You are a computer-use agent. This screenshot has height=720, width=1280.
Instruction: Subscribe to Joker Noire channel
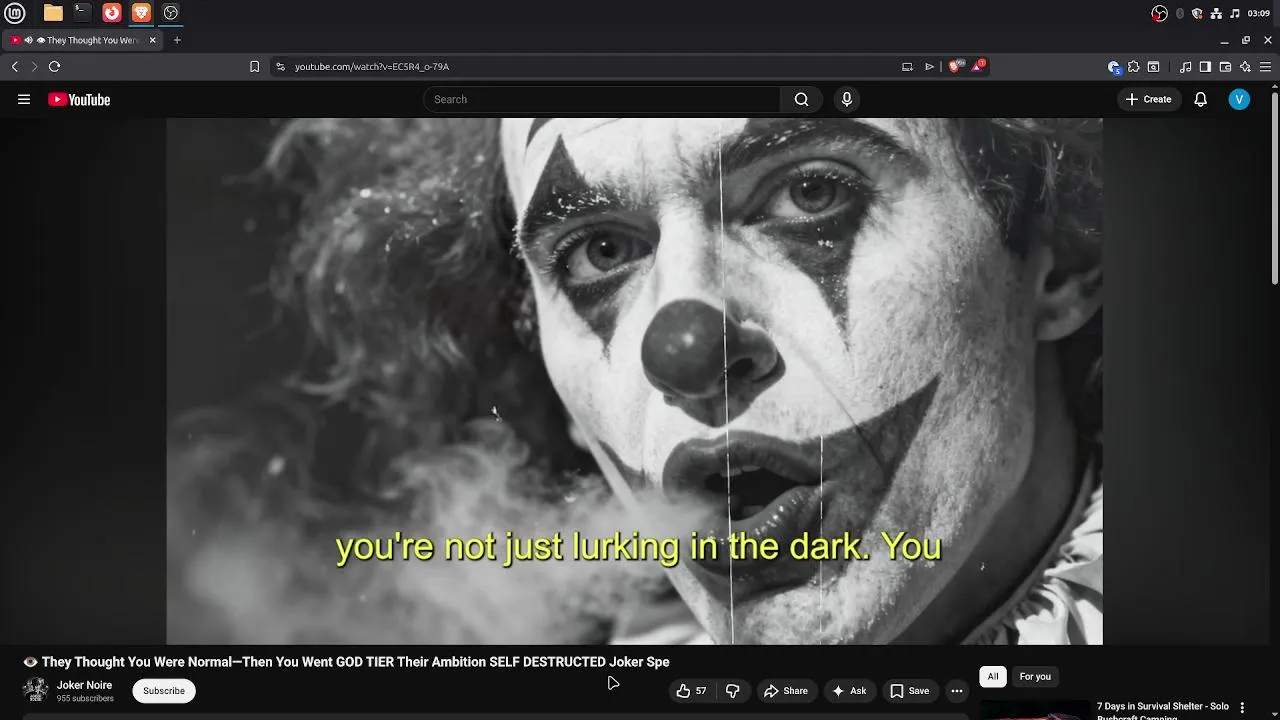(164, 691)
